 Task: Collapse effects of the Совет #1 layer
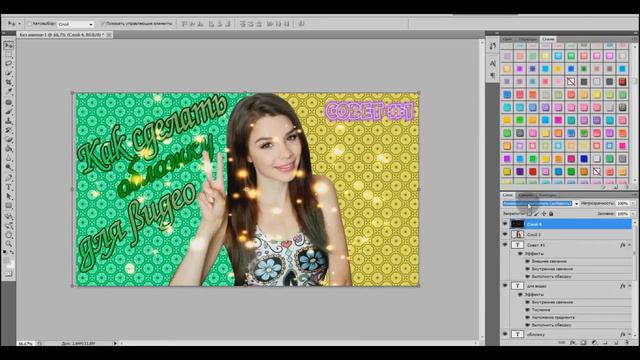(629, 245)
